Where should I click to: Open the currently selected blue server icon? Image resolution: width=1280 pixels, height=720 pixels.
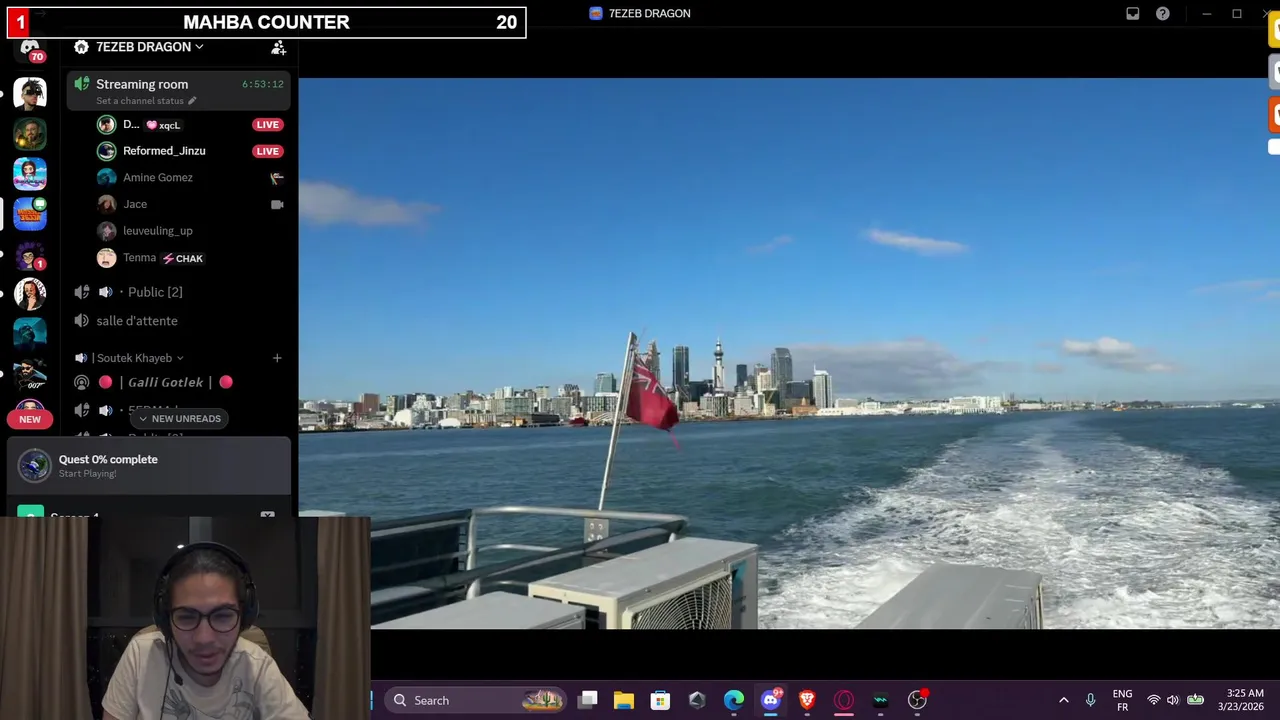pyautogui.click(x=30, y=214)
